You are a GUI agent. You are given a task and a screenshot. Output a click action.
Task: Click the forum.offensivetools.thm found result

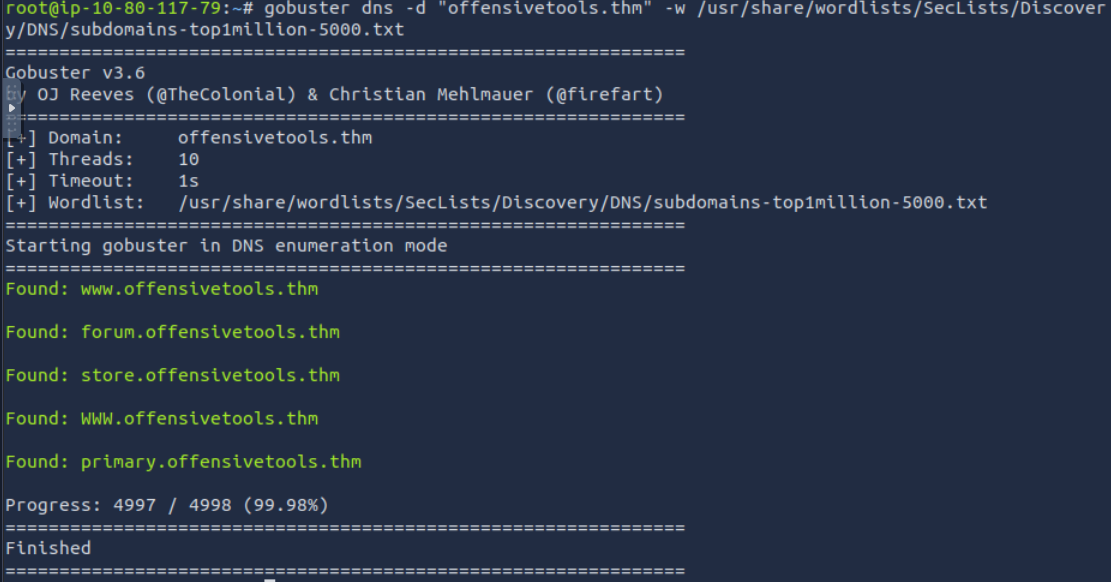(x=210, y=332)
